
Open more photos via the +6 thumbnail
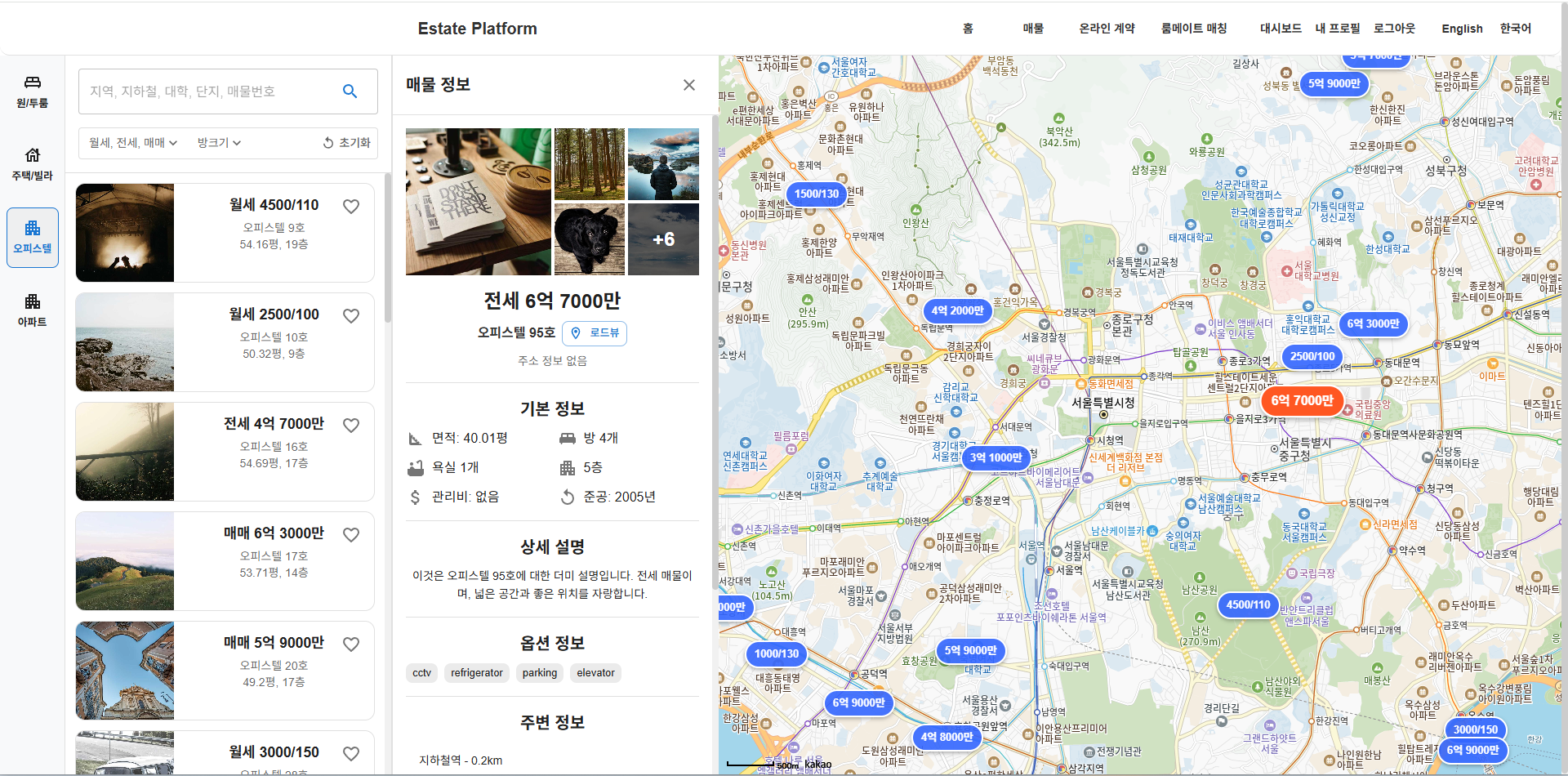click(663, 239)
